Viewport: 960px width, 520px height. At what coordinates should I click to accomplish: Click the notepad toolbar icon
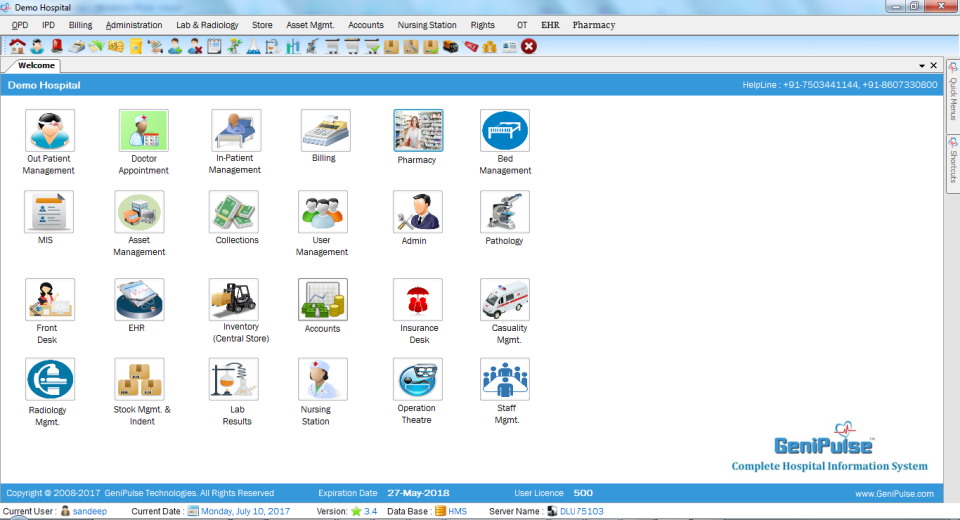214,46
